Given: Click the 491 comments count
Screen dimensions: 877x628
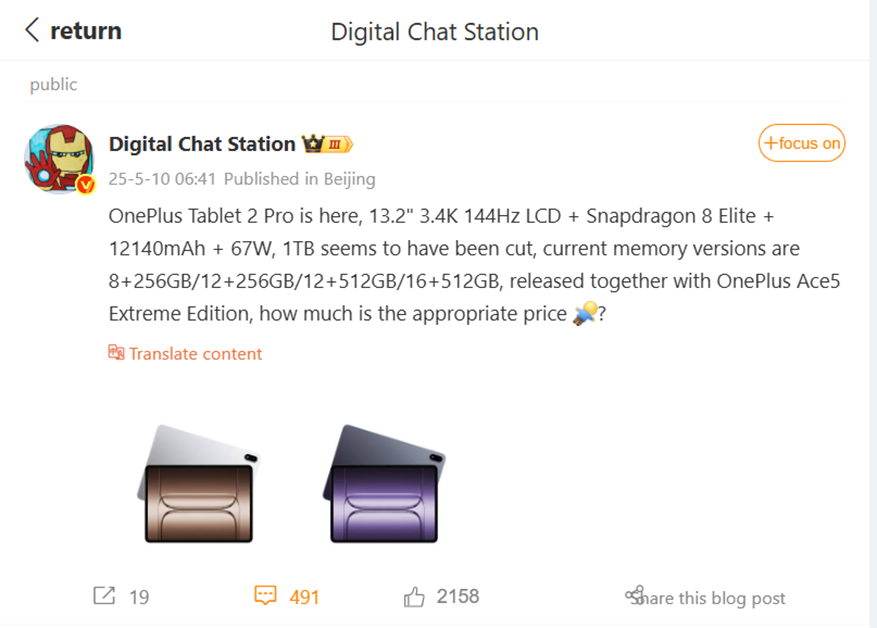Looking at the screenshot, I should [x=304, y=597].
